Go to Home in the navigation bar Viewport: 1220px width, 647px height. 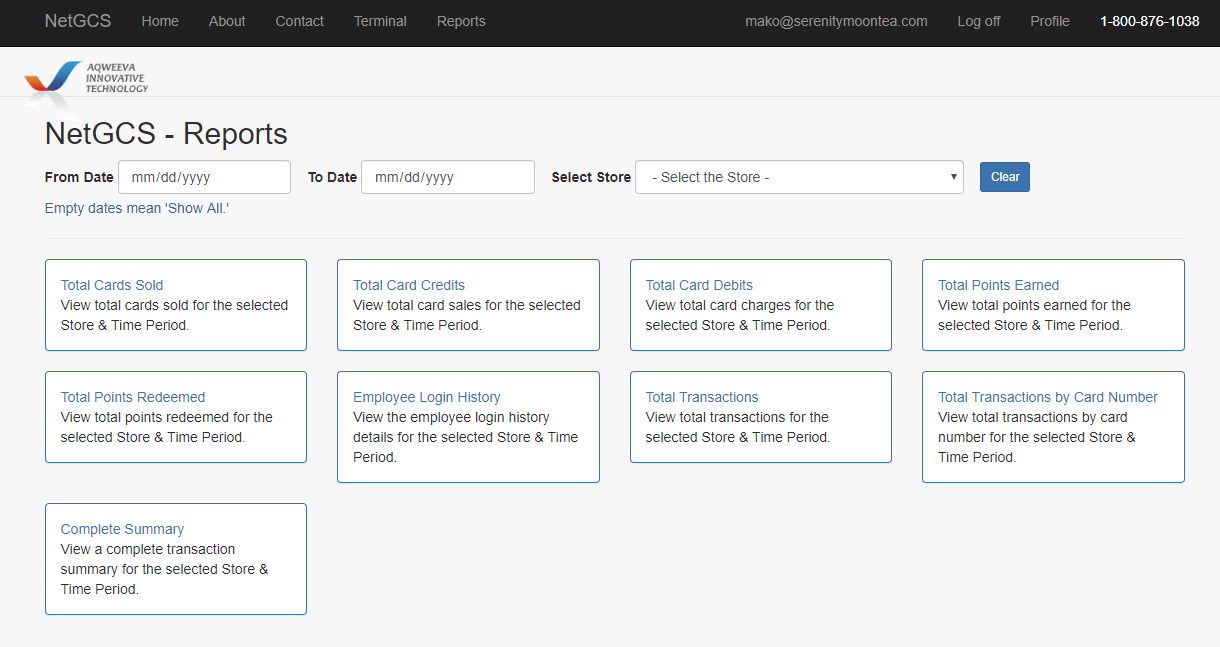160,21
